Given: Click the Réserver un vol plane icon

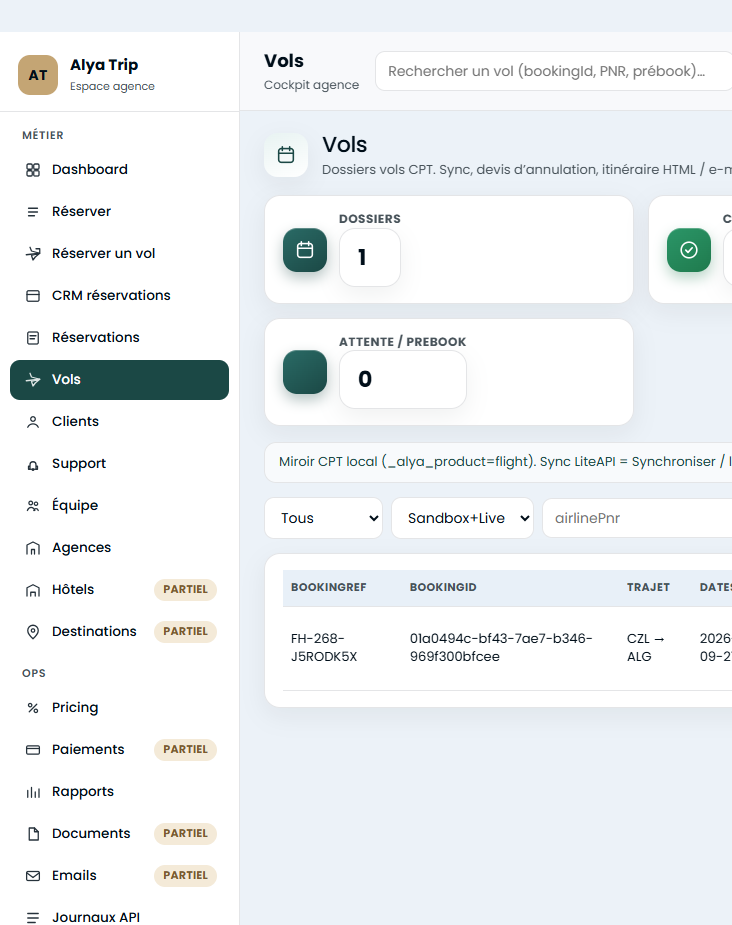Looking at the screenshot, I should (x=33, y=254).
